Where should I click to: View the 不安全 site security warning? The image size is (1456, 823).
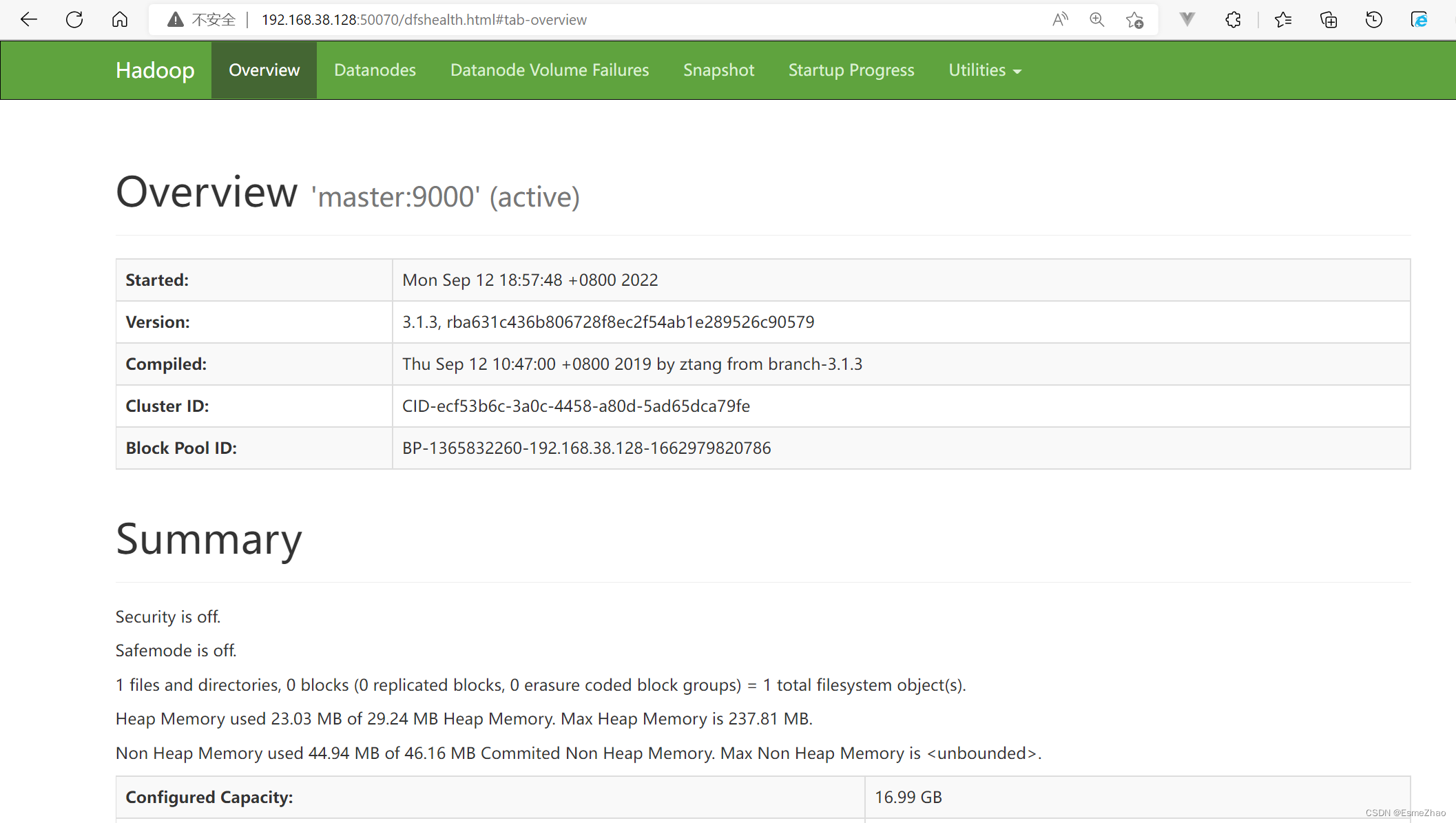(x=200, y=19)
